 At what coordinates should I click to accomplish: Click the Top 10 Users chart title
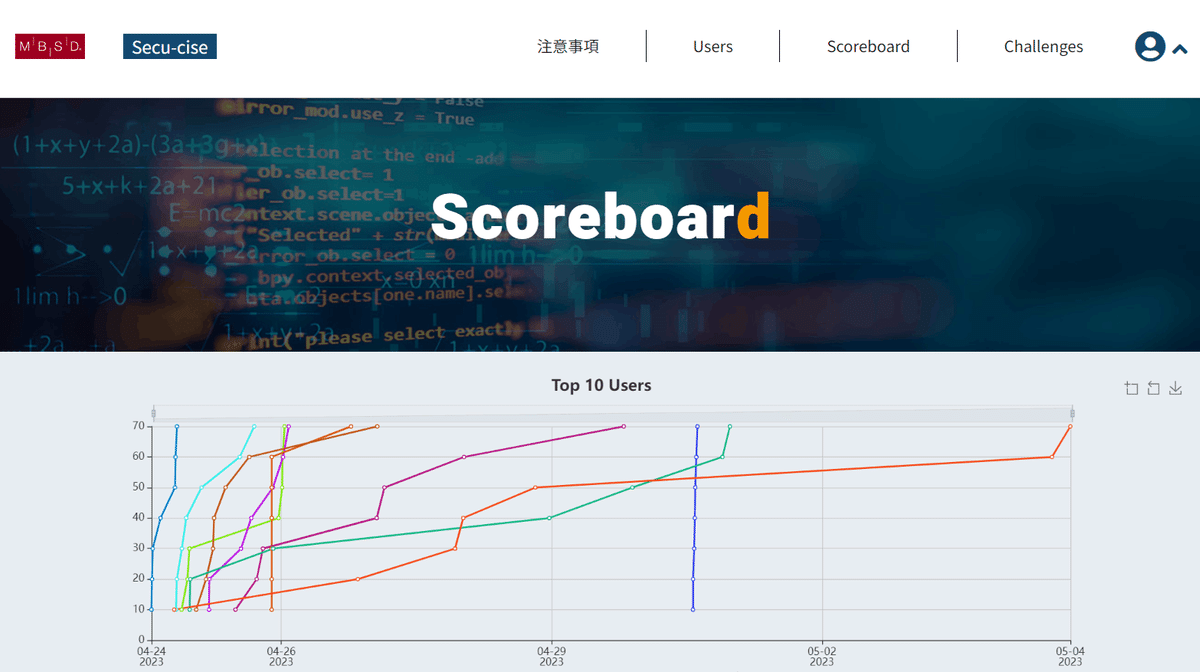pyautogui.click(x=601, y=385)
